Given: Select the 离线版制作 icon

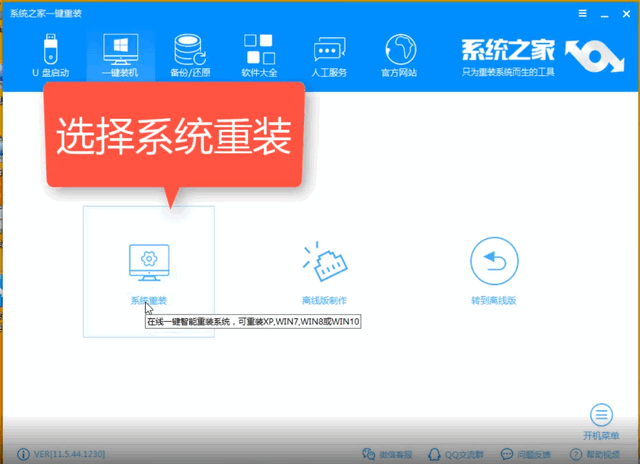Looking at the screenshot, I should click(323, 260).
